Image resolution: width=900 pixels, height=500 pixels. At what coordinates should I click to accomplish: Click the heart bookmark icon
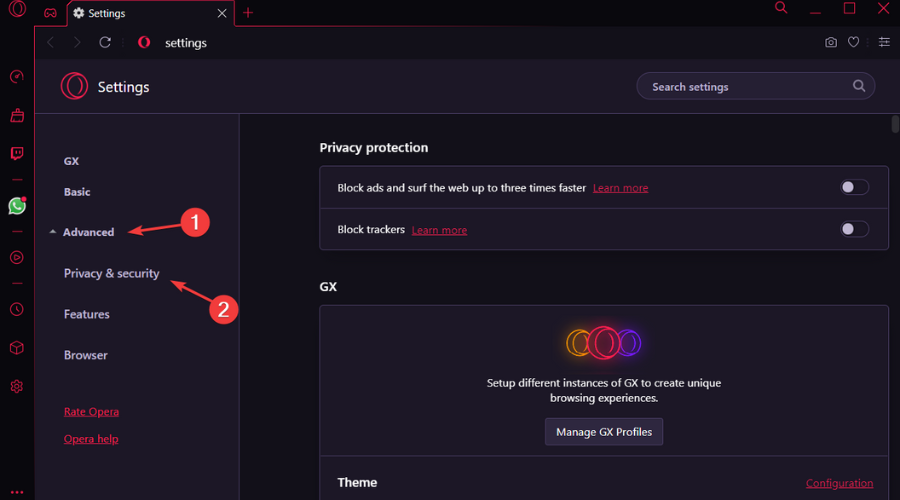coord(854,43)
